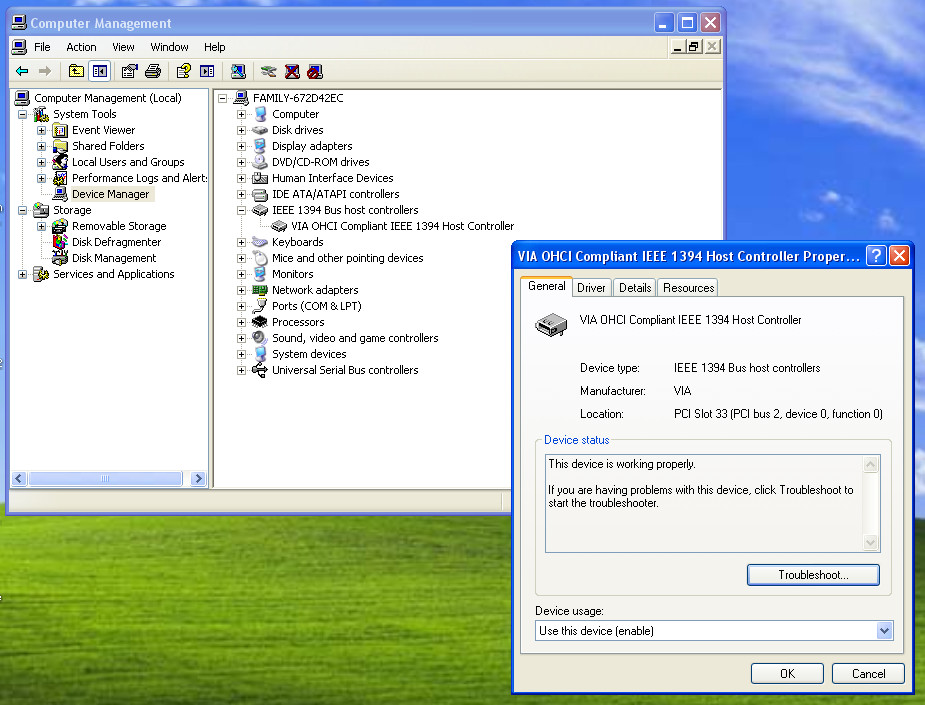Select the VIA OHCI Compliant IEEE 1394 Host Controller device
This screenshot has width=925, height=705.
pos(402,226)
